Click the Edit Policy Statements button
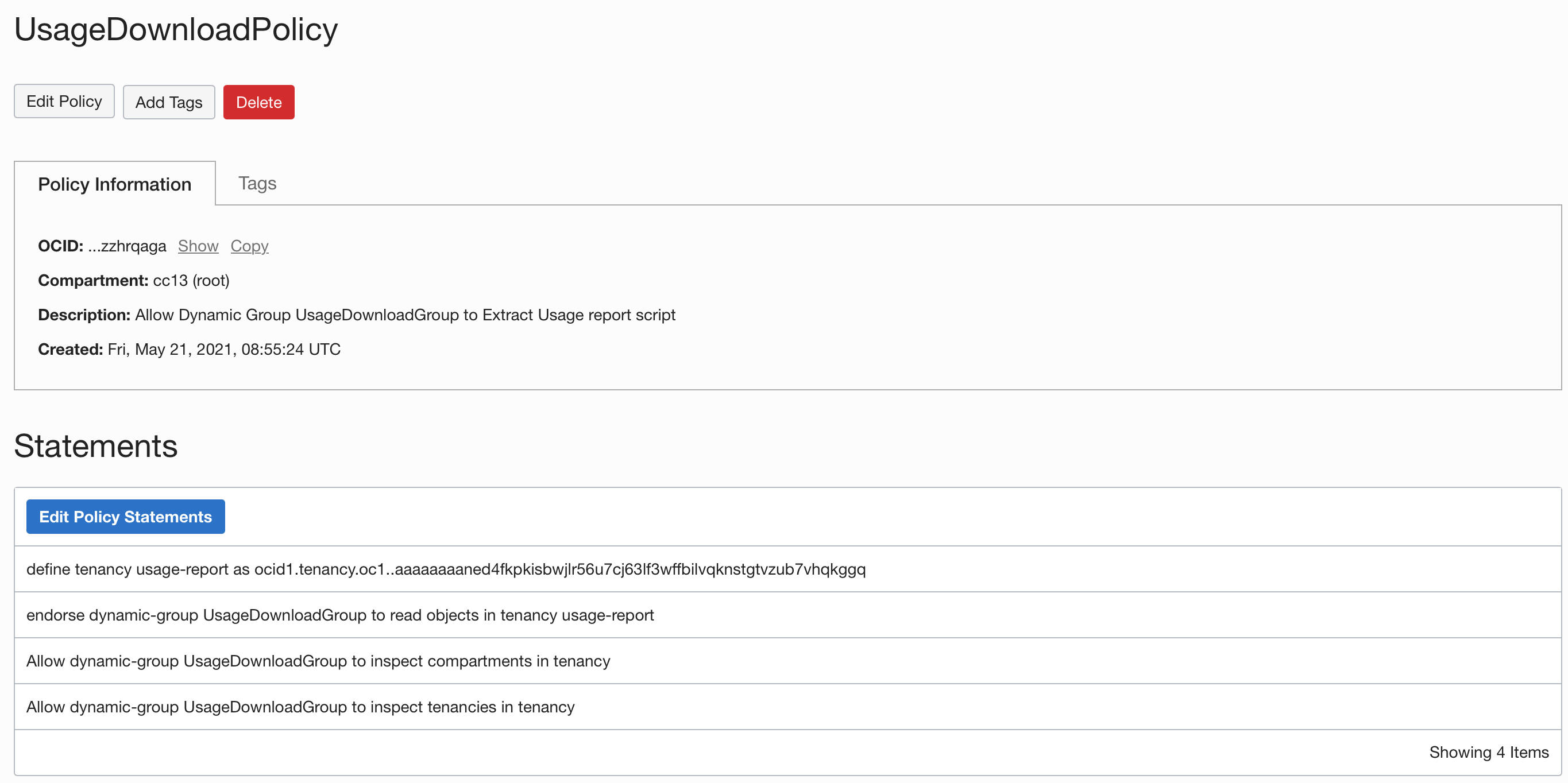 pyautogui.click(x=125, y=516)
